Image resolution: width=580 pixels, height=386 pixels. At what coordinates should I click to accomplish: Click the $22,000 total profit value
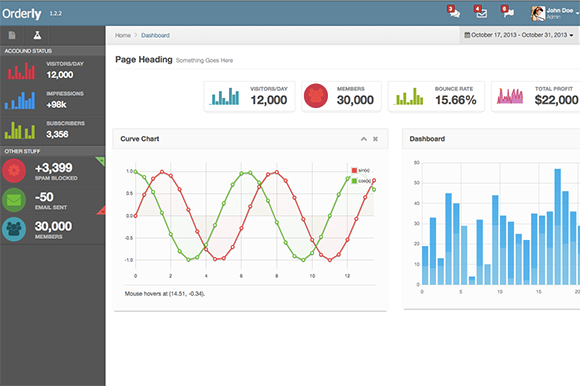click(556, 100)
